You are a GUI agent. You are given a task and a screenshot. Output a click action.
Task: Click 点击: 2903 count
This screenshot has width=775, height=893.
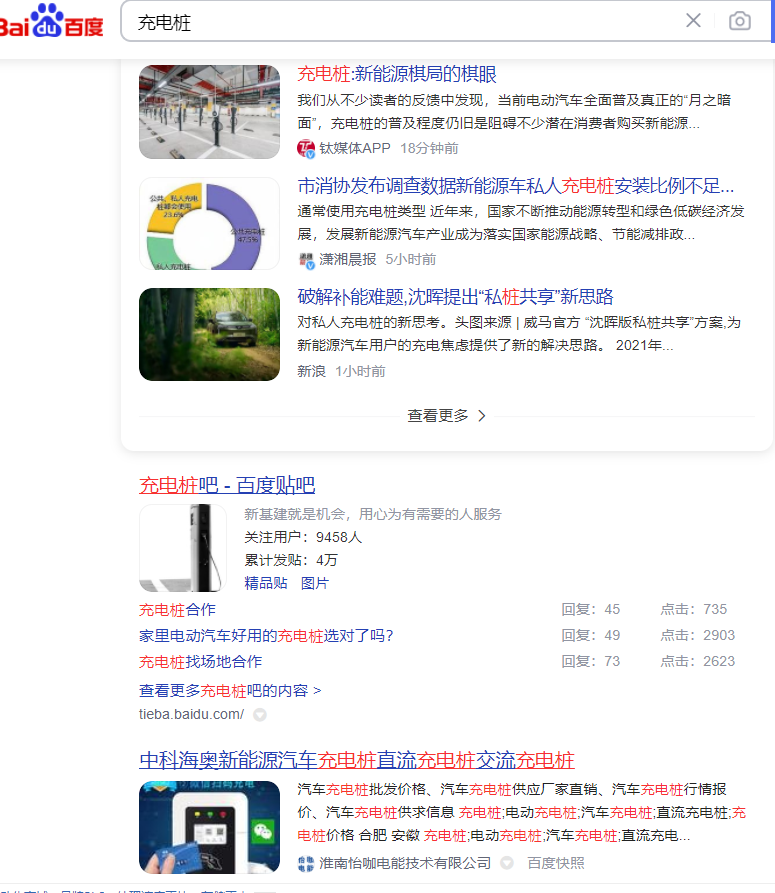pos(698,636)
